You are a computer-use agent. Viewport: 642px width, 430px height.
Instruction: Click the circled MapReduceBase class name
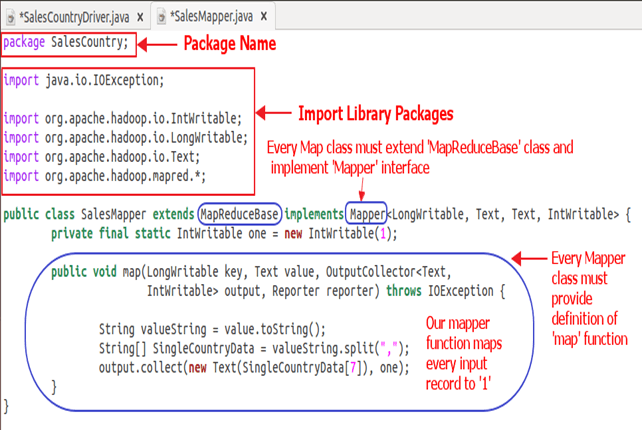239,214
